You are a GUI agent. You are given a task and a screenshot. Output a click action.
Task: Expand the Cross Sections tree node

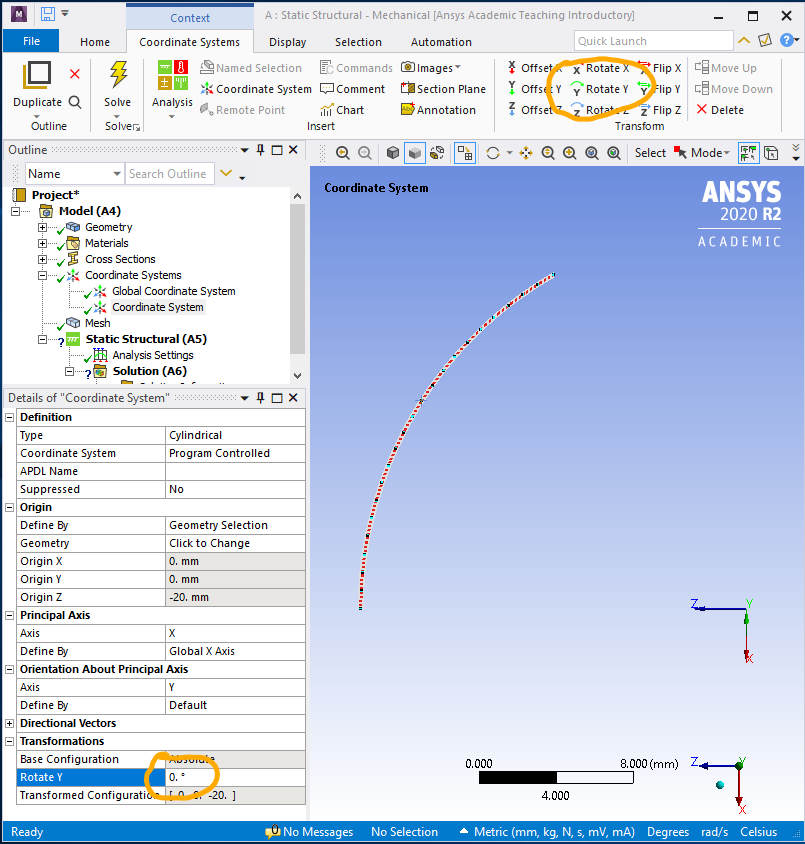42,259
